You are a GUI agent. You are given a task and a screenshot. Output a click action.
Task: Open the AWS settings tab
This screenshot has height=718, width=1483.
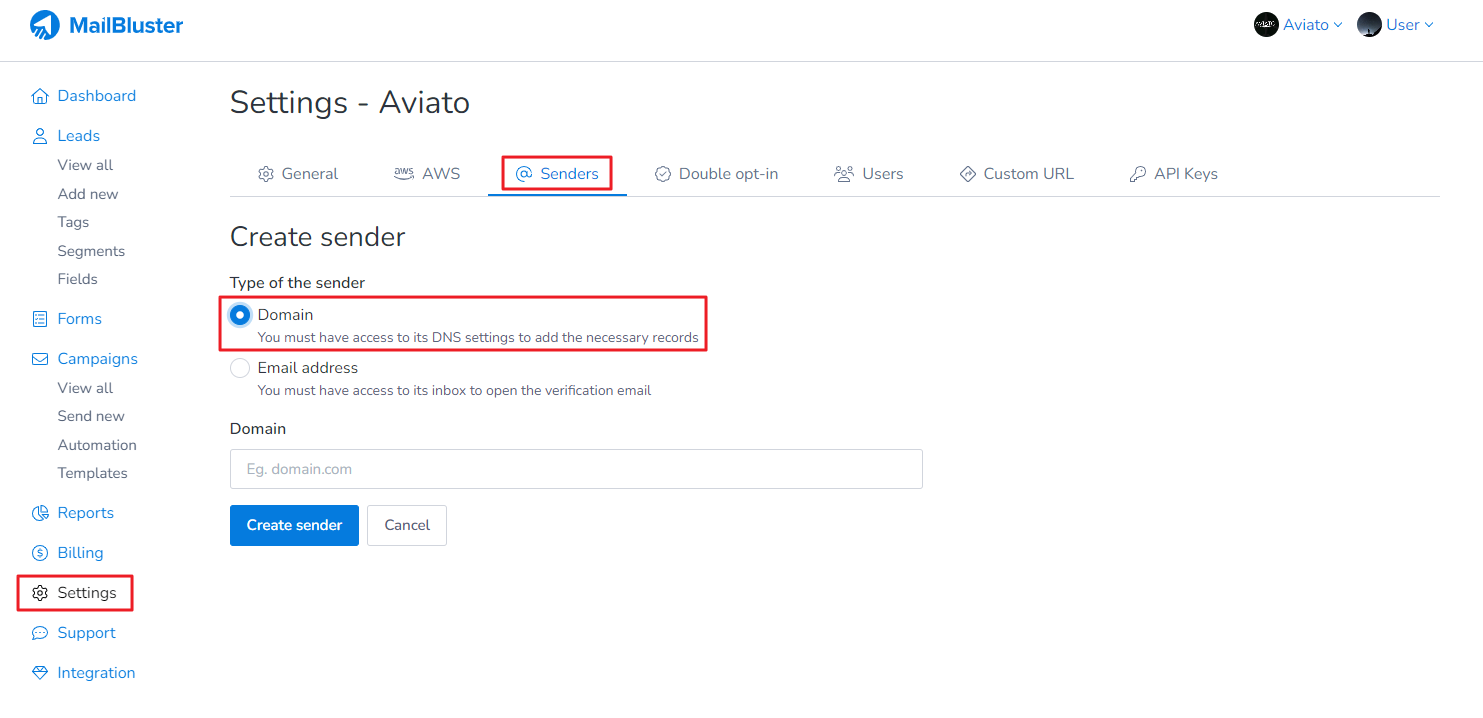[427, 174]
